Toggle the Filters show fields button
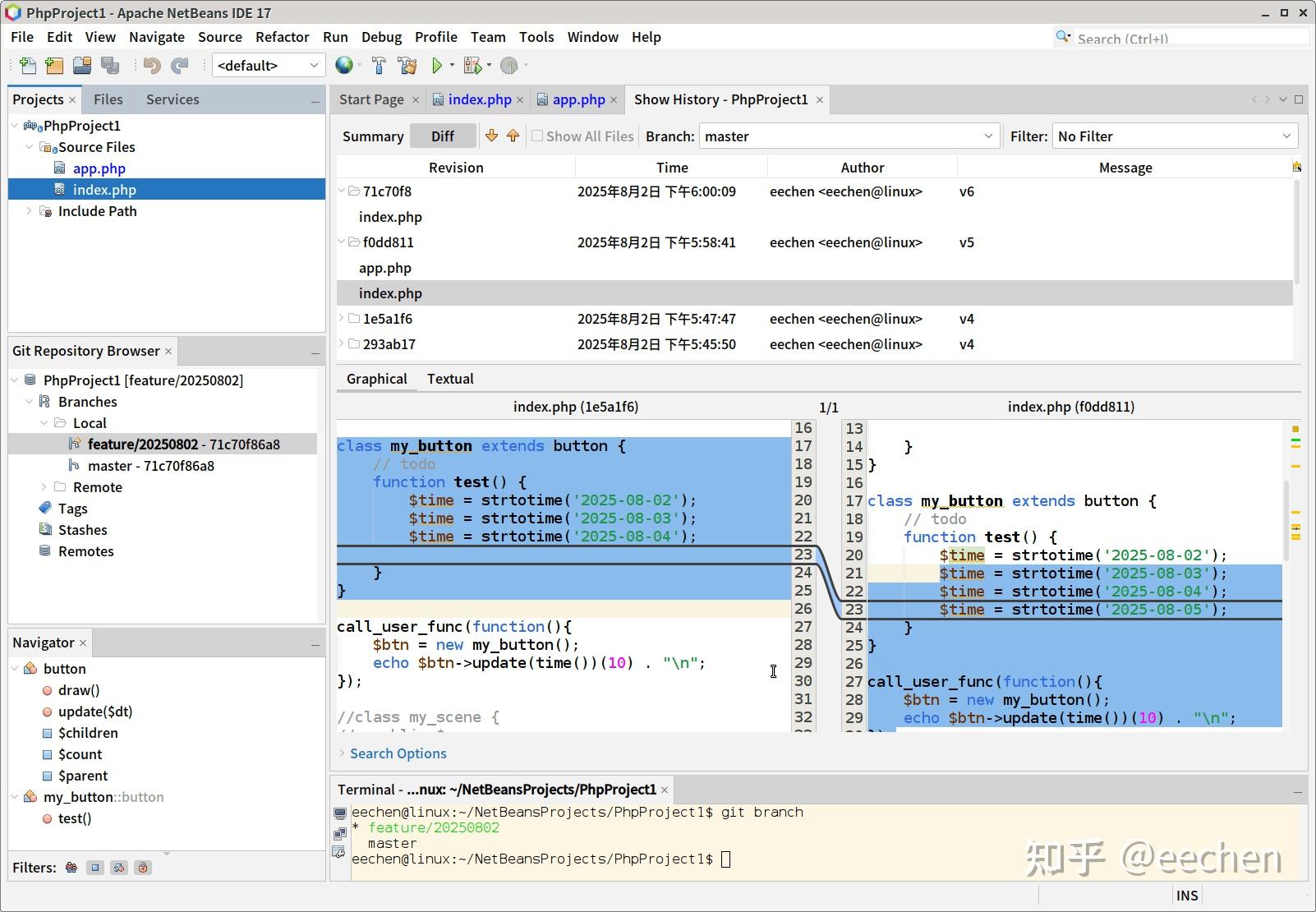 95,867
